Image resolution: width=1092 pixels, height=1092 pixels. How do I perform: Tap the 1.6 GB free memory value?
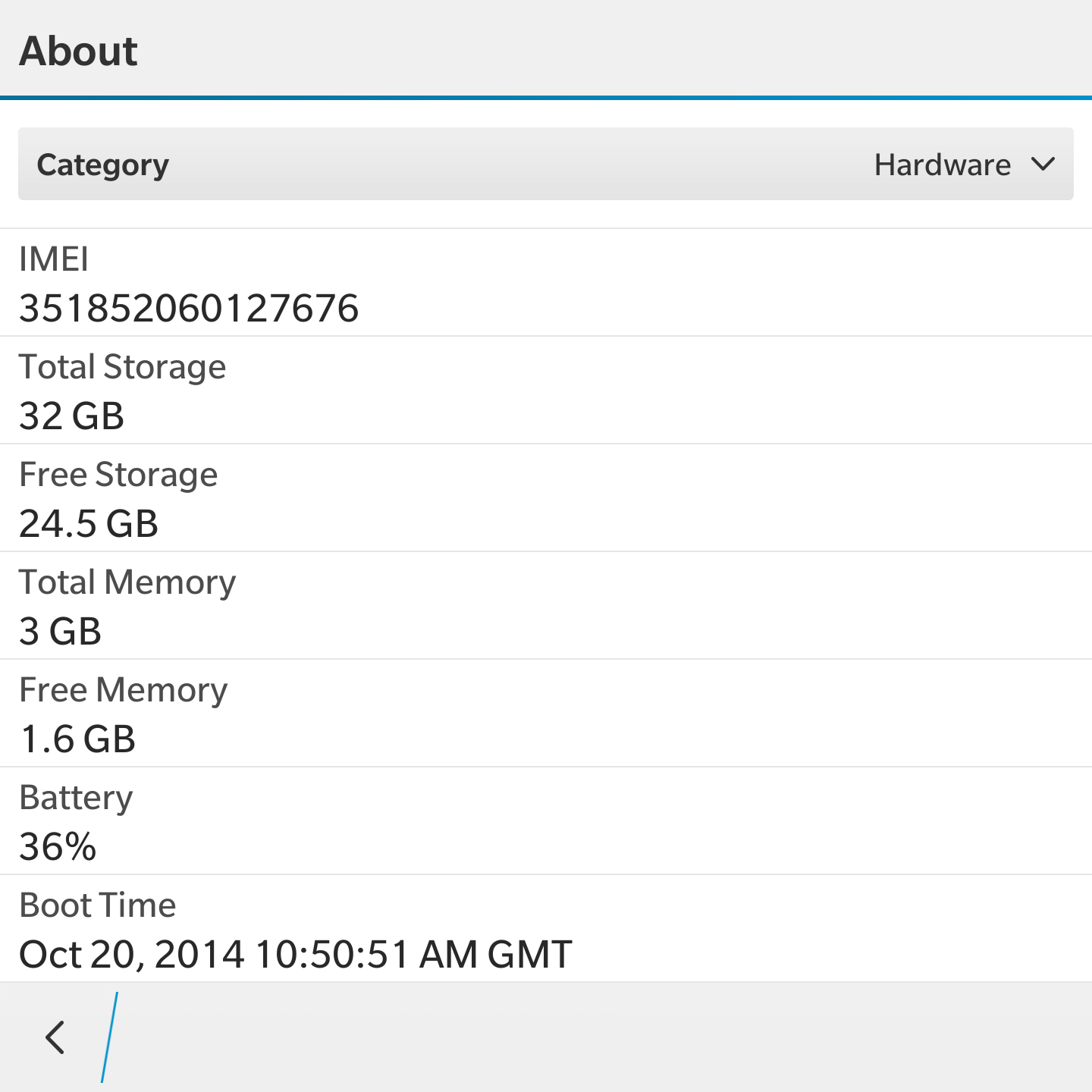click(x=77, y=739)
